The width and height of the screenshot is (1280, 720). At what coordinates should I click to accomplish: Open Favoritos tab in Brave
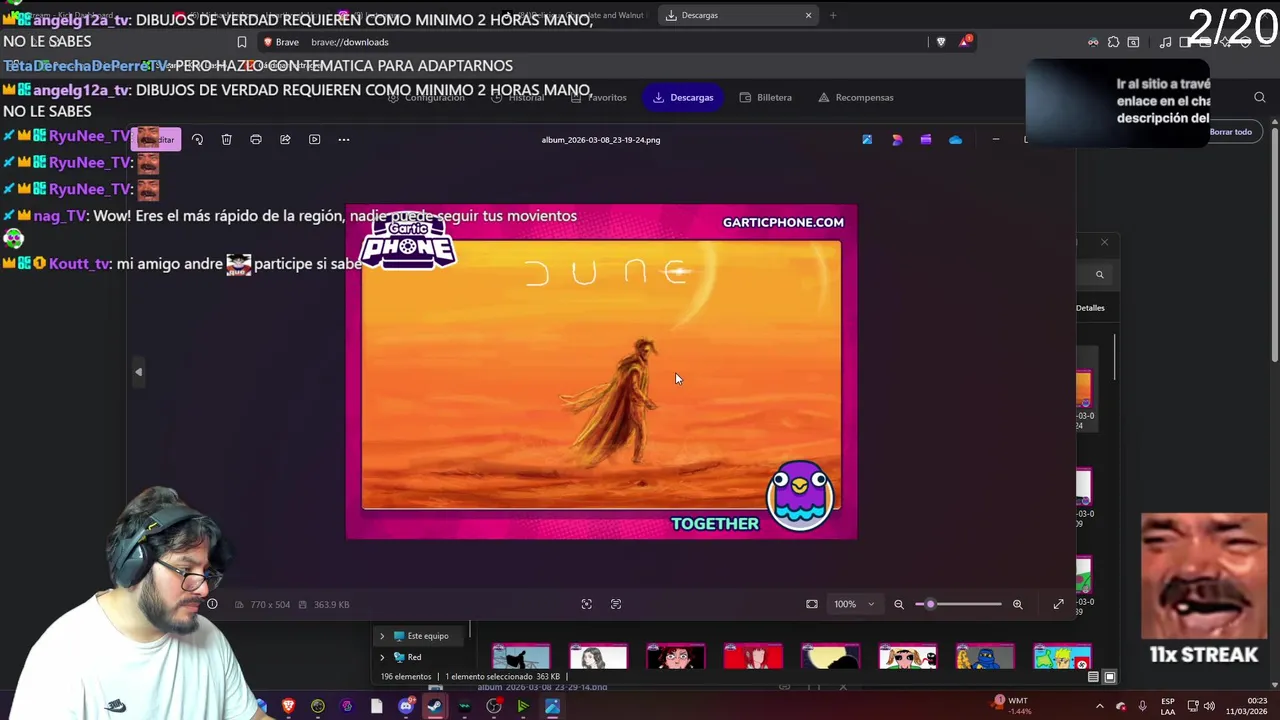pyautogui.click(x=599, y=97)
